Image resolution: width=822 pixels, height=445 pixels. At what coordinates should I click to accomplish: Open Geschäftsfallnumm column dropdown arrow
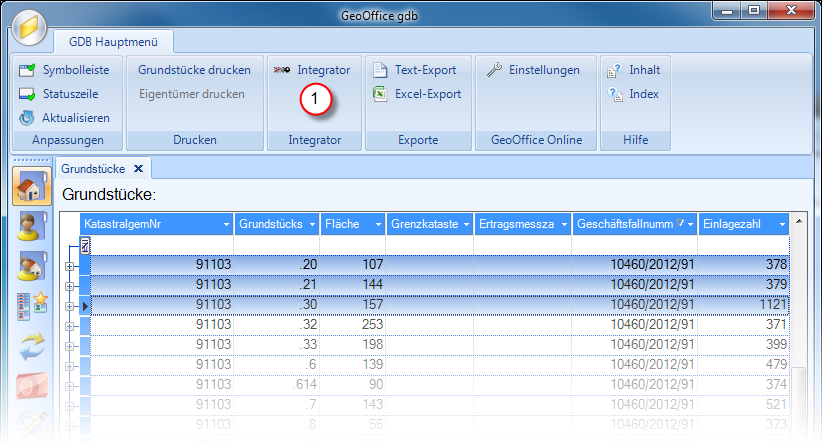[690, 224]
